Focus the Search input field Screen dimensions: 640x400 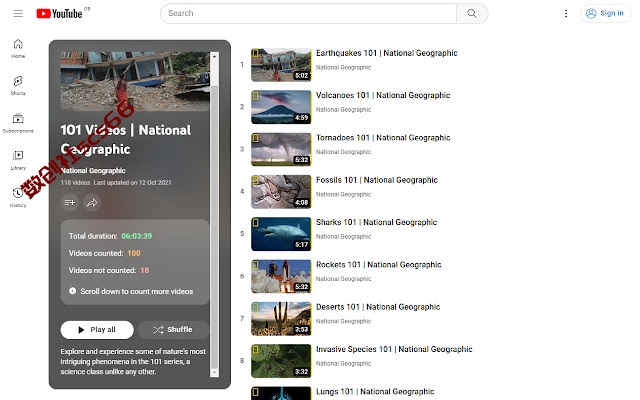[x=309, y=13]
